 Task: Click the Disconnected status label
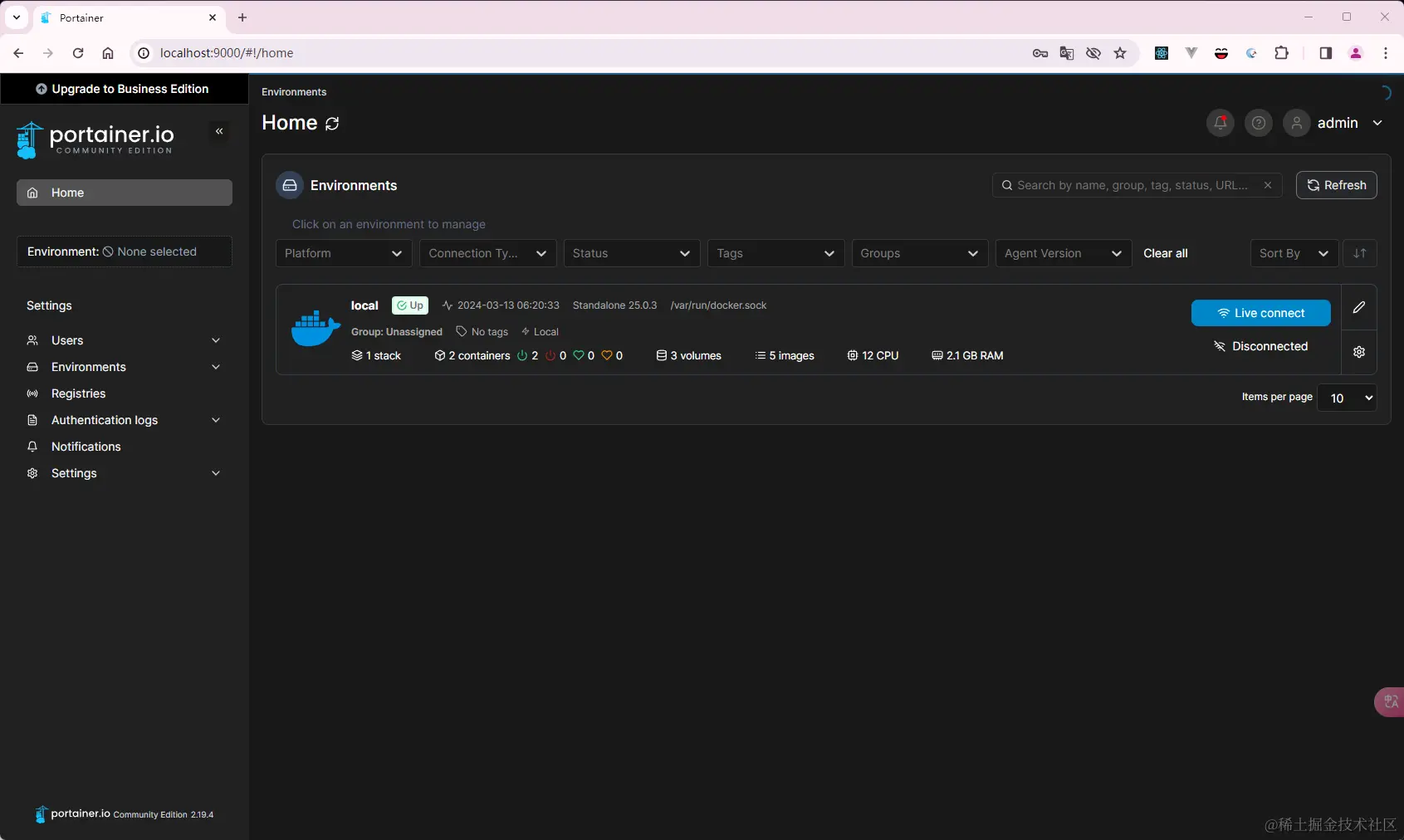click(x=1261, y=346)
